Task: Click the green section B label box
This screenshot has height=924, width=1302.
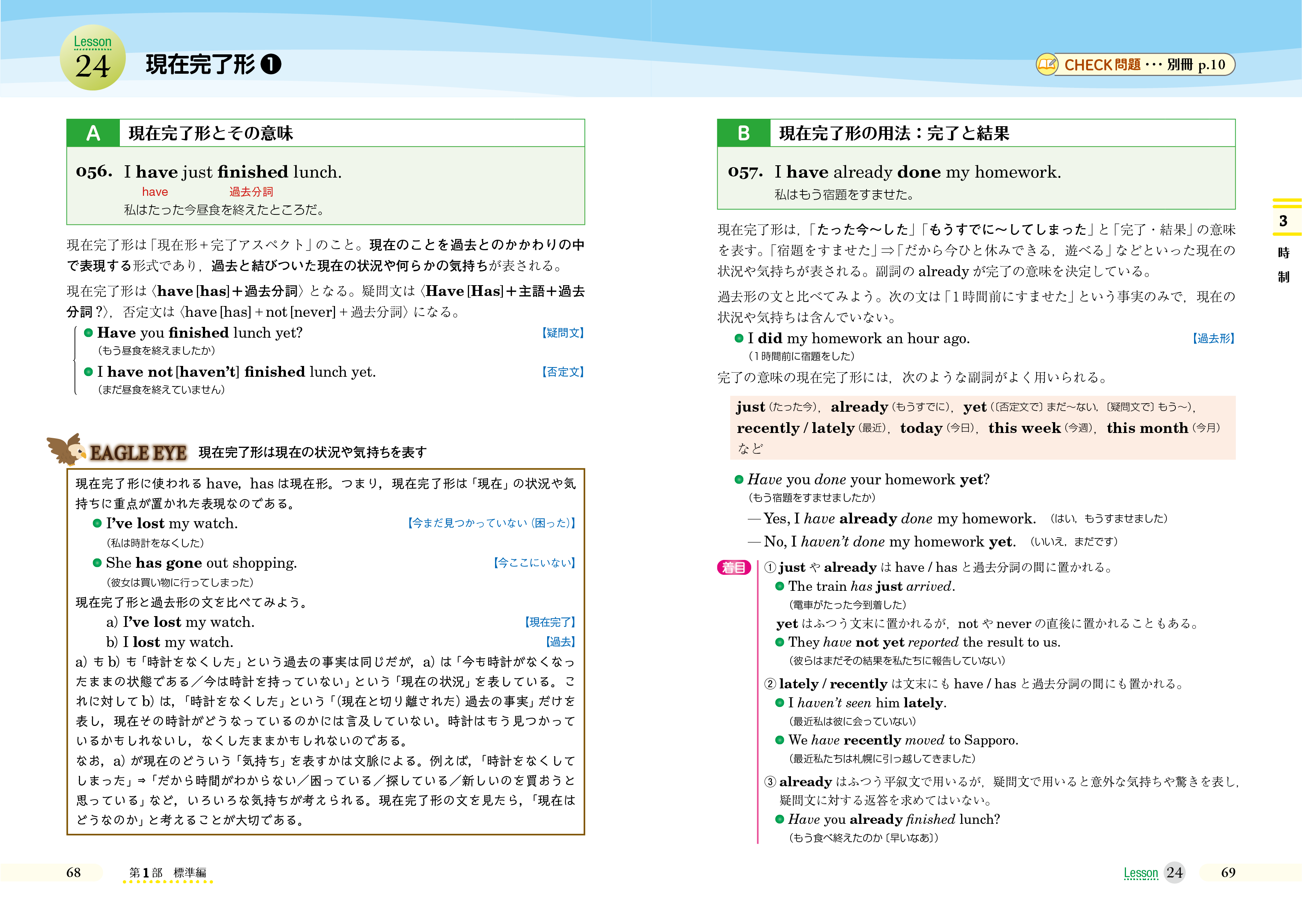Action: pyautogui.click(x=743, y=133)
